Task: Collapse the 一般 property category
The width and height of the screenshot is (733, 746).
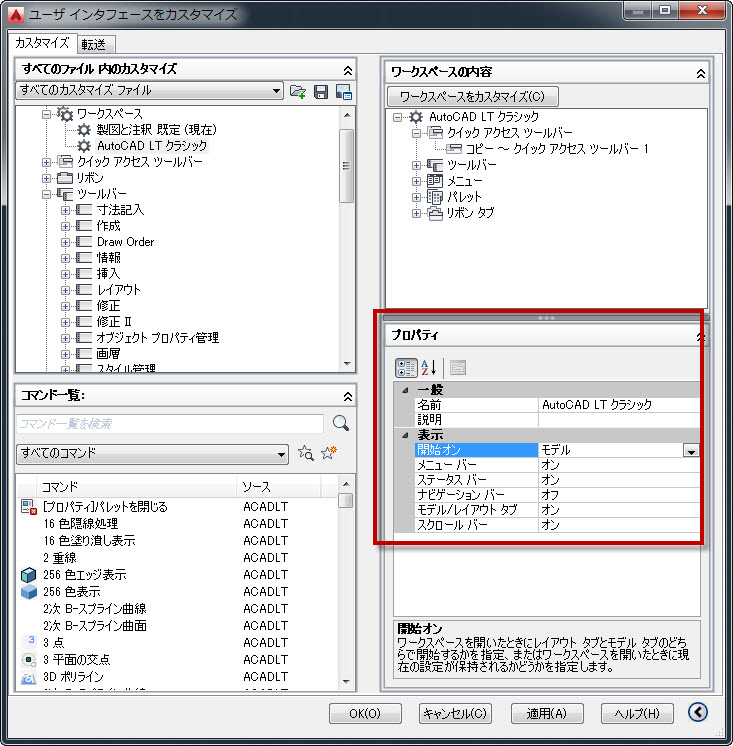Action: (405, 390)
